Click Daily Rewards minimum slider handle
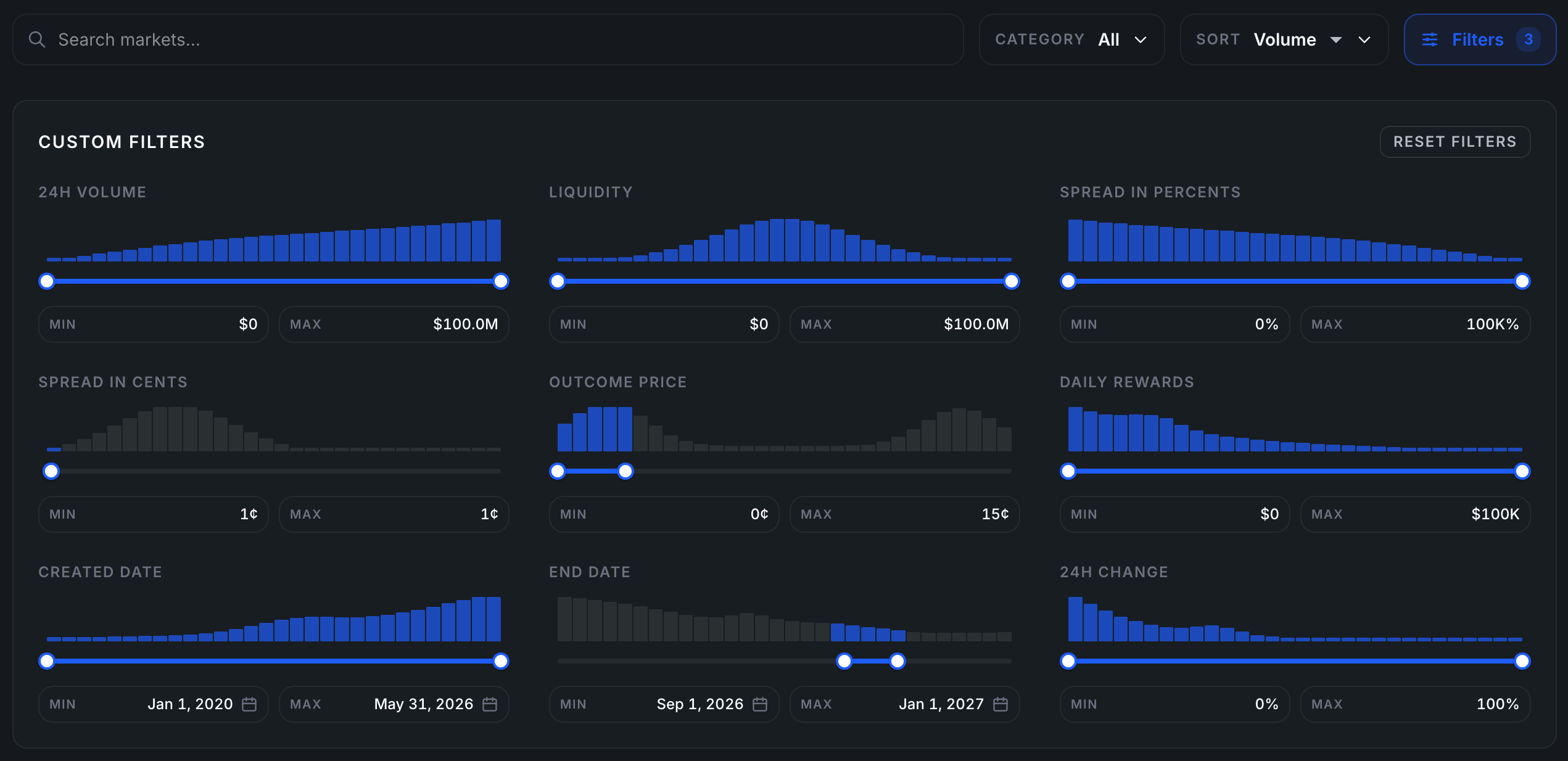 click(1068, 471)
